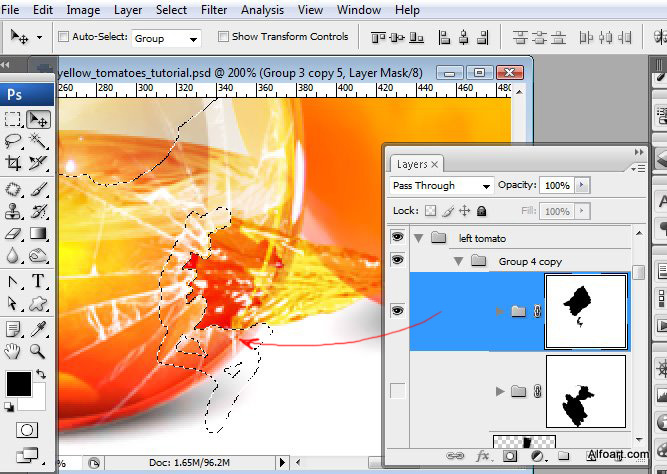Open the Pass Through blend mode dropdown
The height and width of the screenshot is (474, 667).
tap(441, 186)
